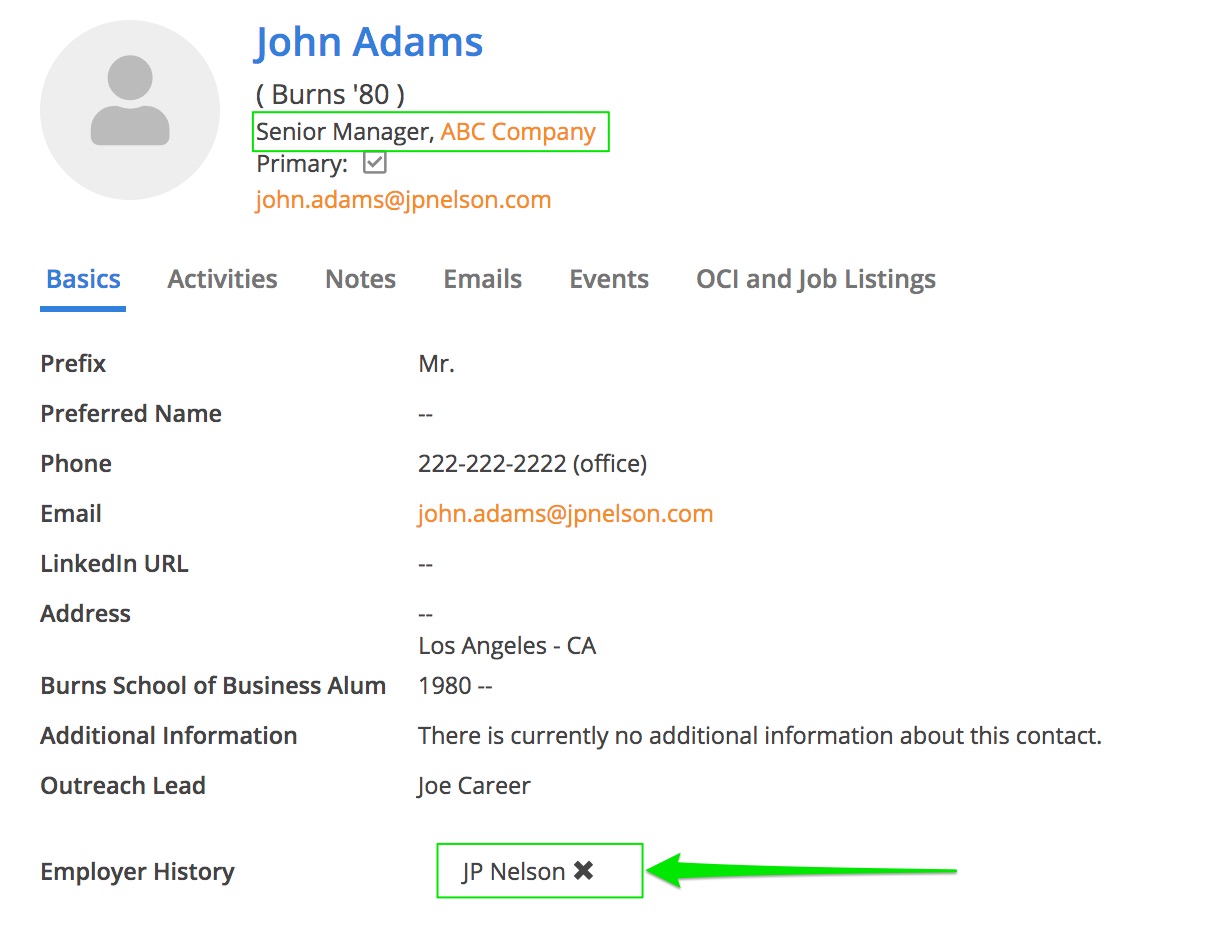
Task: Open the Notes tab
Action: [x=360, y=279]
